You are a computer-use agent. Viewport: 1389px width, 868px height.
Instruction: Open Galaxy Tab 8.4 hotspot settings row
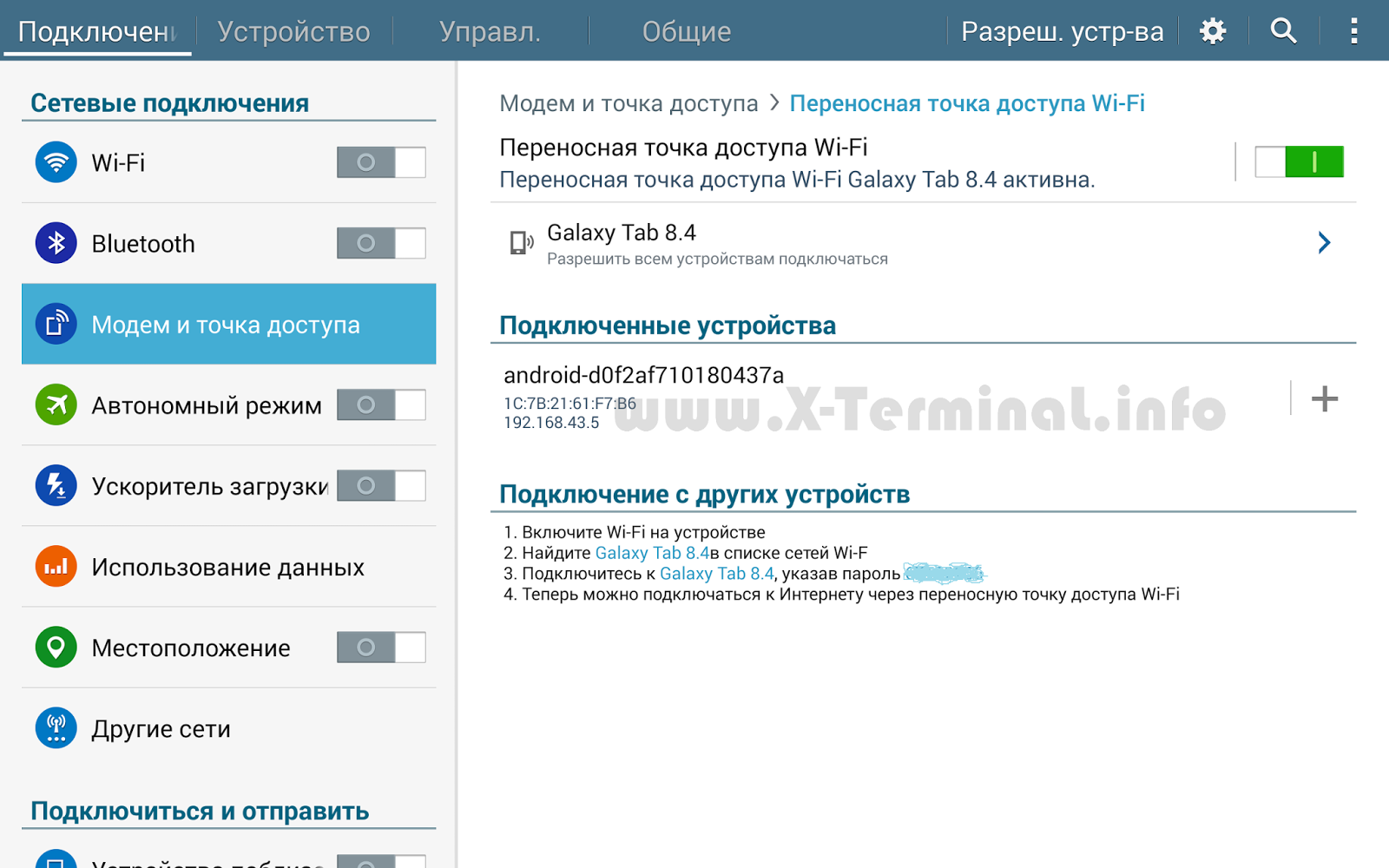point(923,243)
